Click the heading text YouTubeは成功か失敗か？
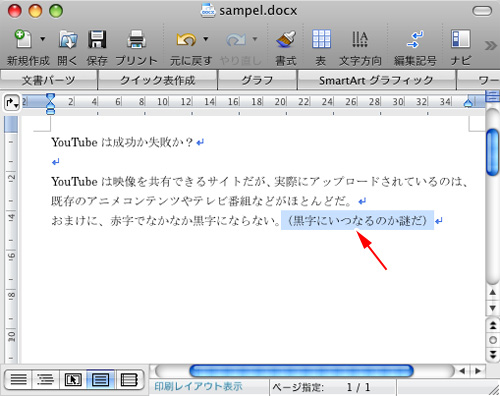This screenshot has width=500, height=396. point(122,142)
